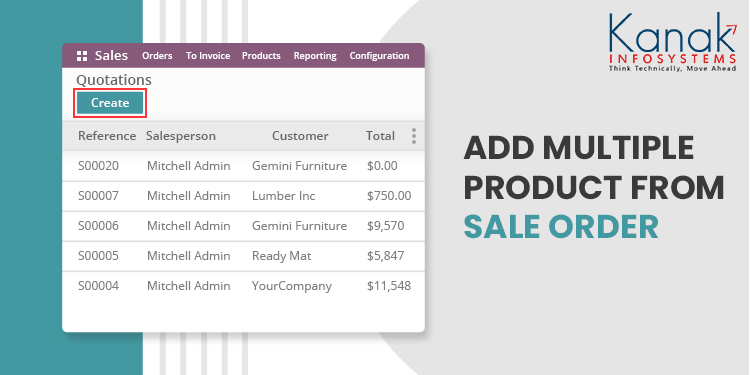Open the Orders menu

(x=157, y=56)
